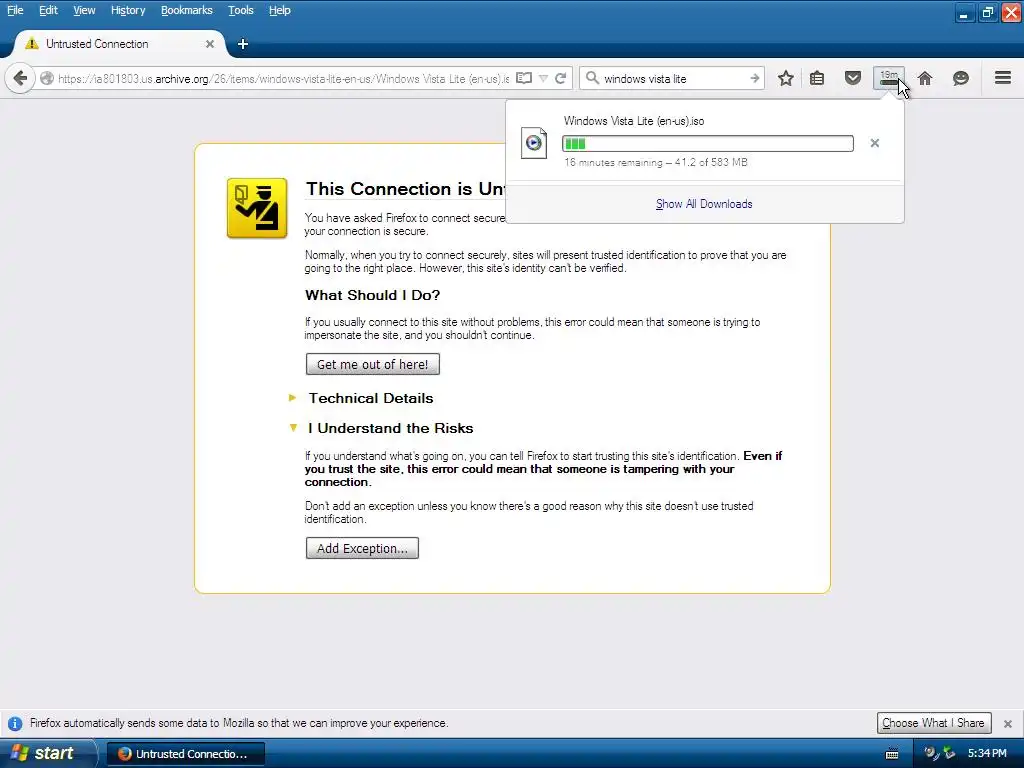Open the Bookmarks menu
Image resolution: width=1024 pixels, height=768 pixels.
pyautogui.click(x=187, y=10)
